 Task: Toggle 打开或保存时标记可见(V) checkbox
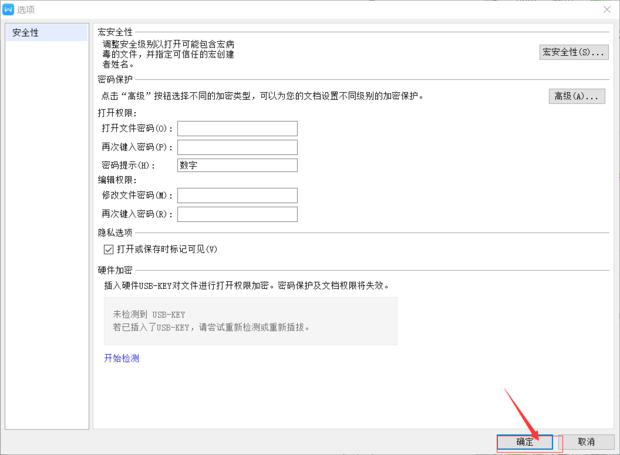(108, 249)
